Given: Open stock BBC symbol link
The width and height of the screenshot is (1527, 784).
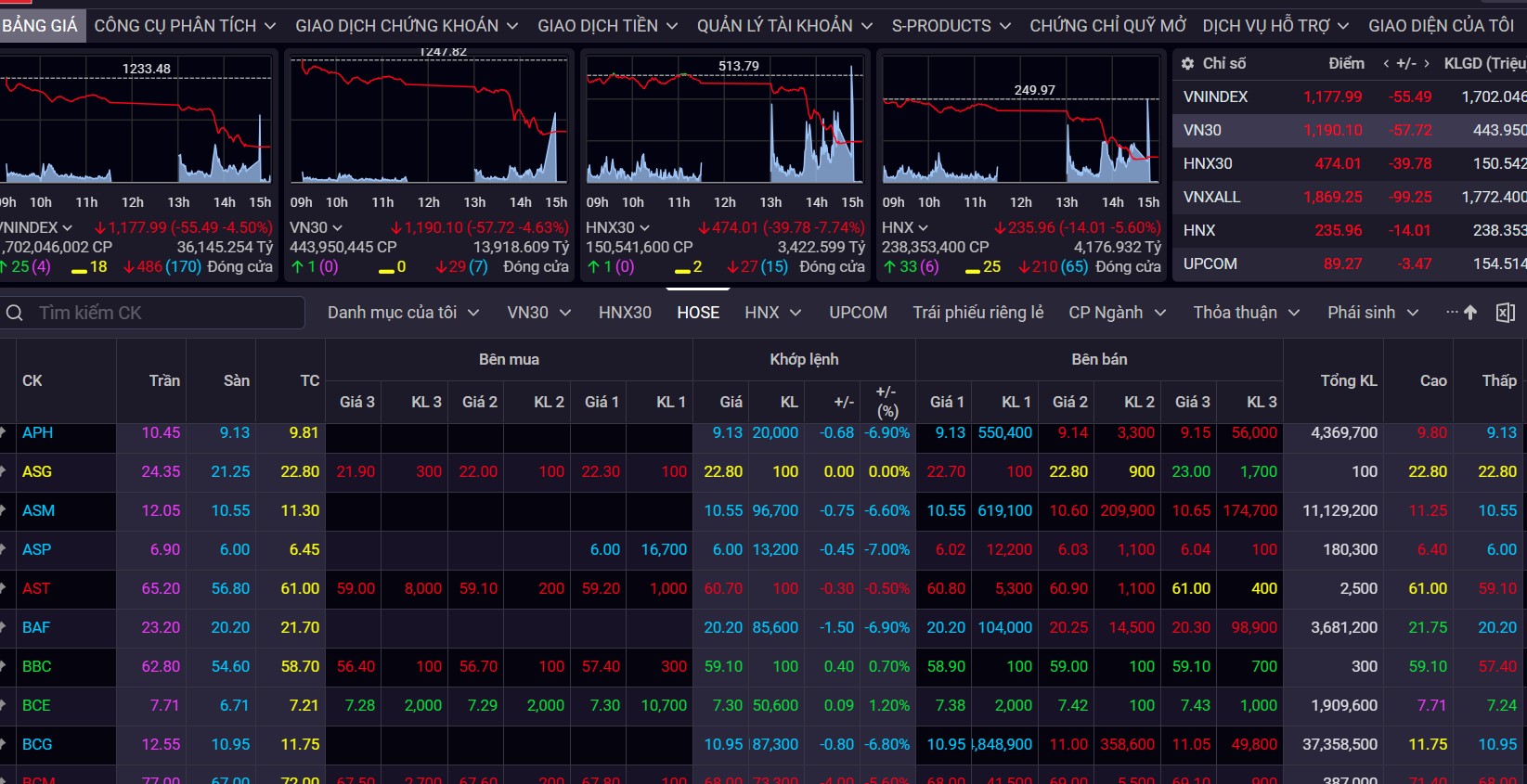Looking at the screenshot, I should click(x=37, y=666).
